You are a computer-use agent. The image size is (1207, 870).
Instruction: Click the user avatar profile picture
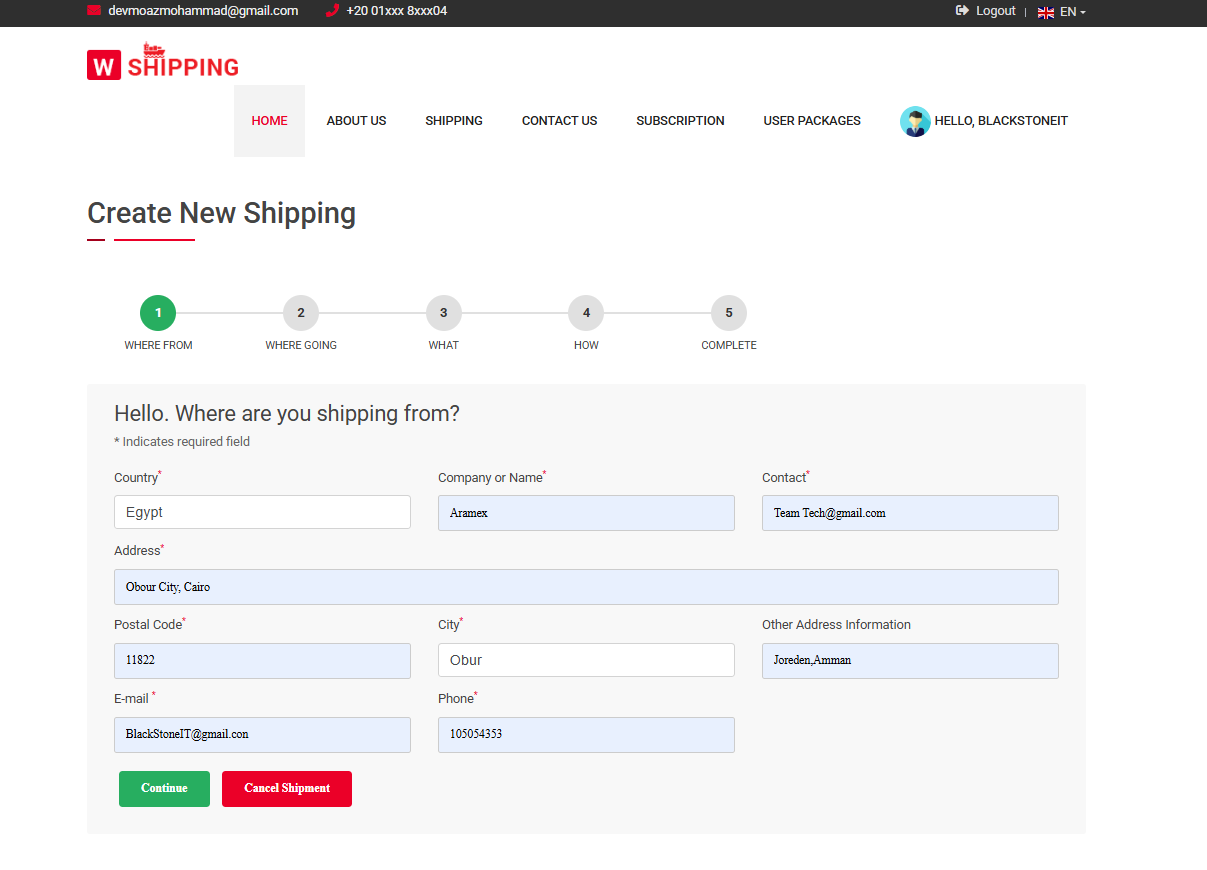pos(915,121)
